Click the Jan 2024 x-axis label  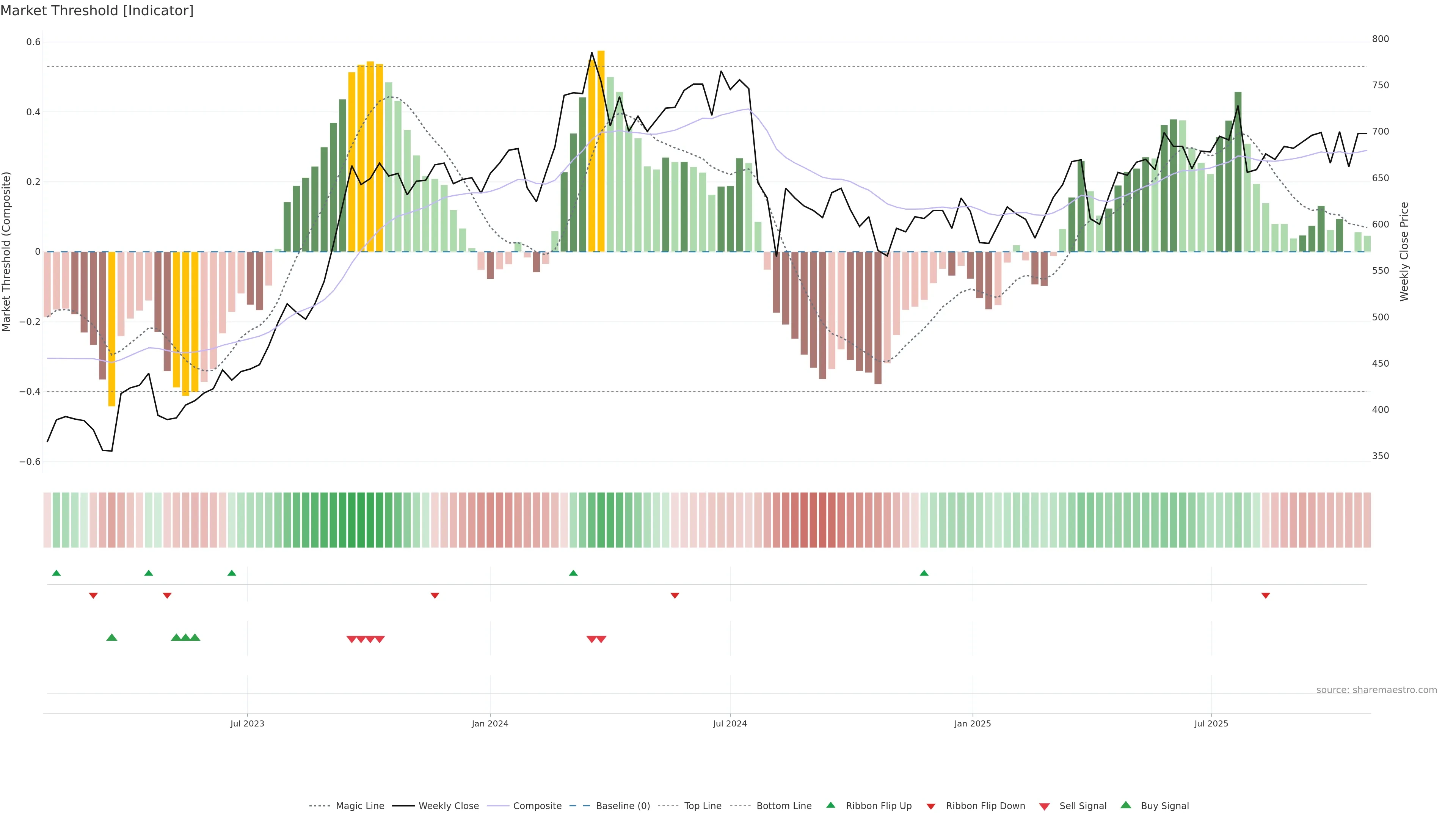point(490,723)
